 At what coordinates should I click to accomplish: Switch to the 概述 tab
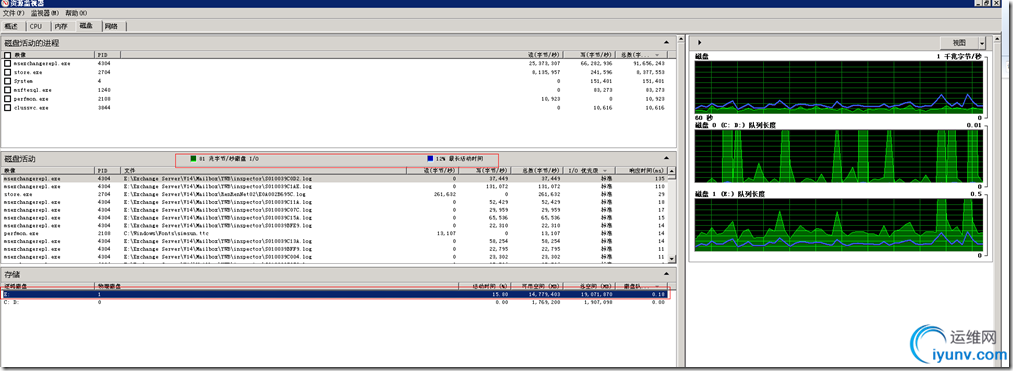coord(13,26)
